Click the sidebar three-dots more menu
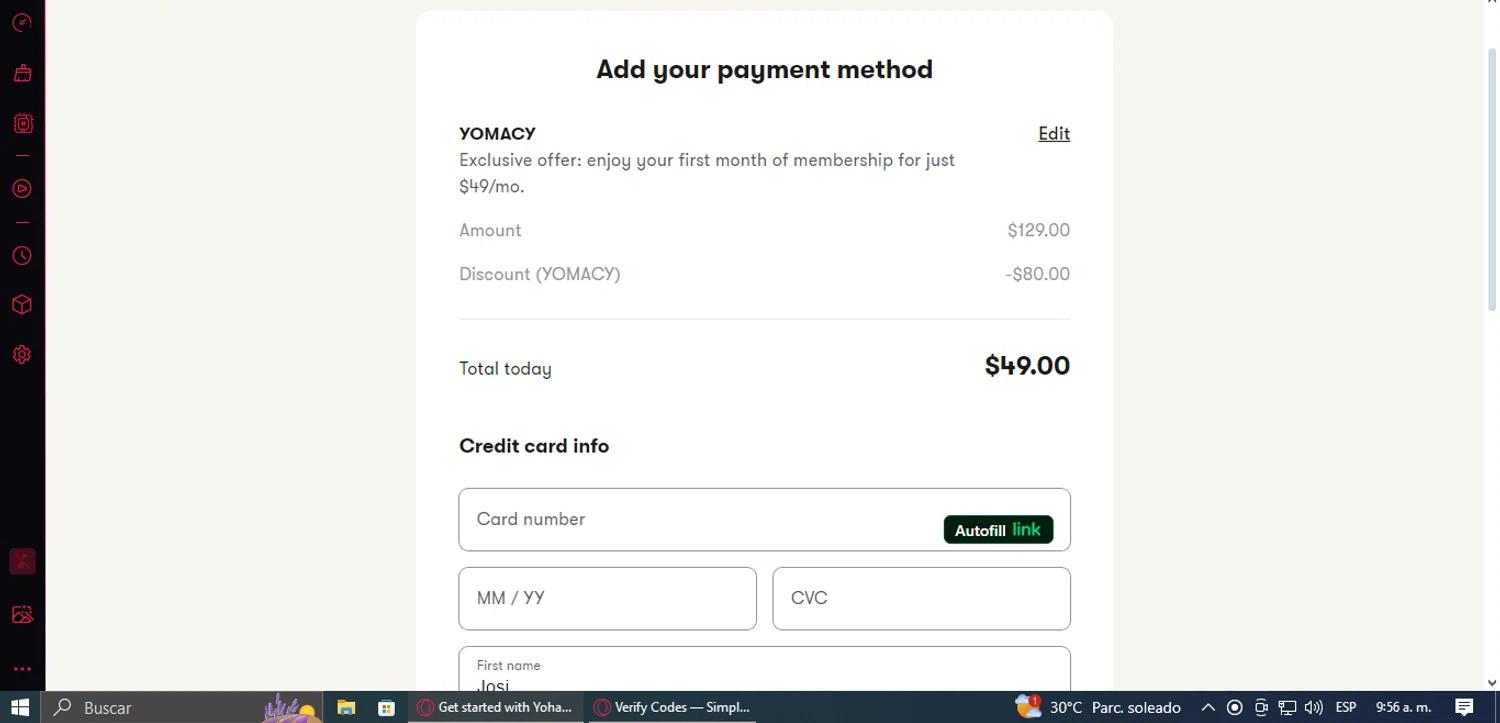This screenshot has height=723, width=1500. [22, 669]
